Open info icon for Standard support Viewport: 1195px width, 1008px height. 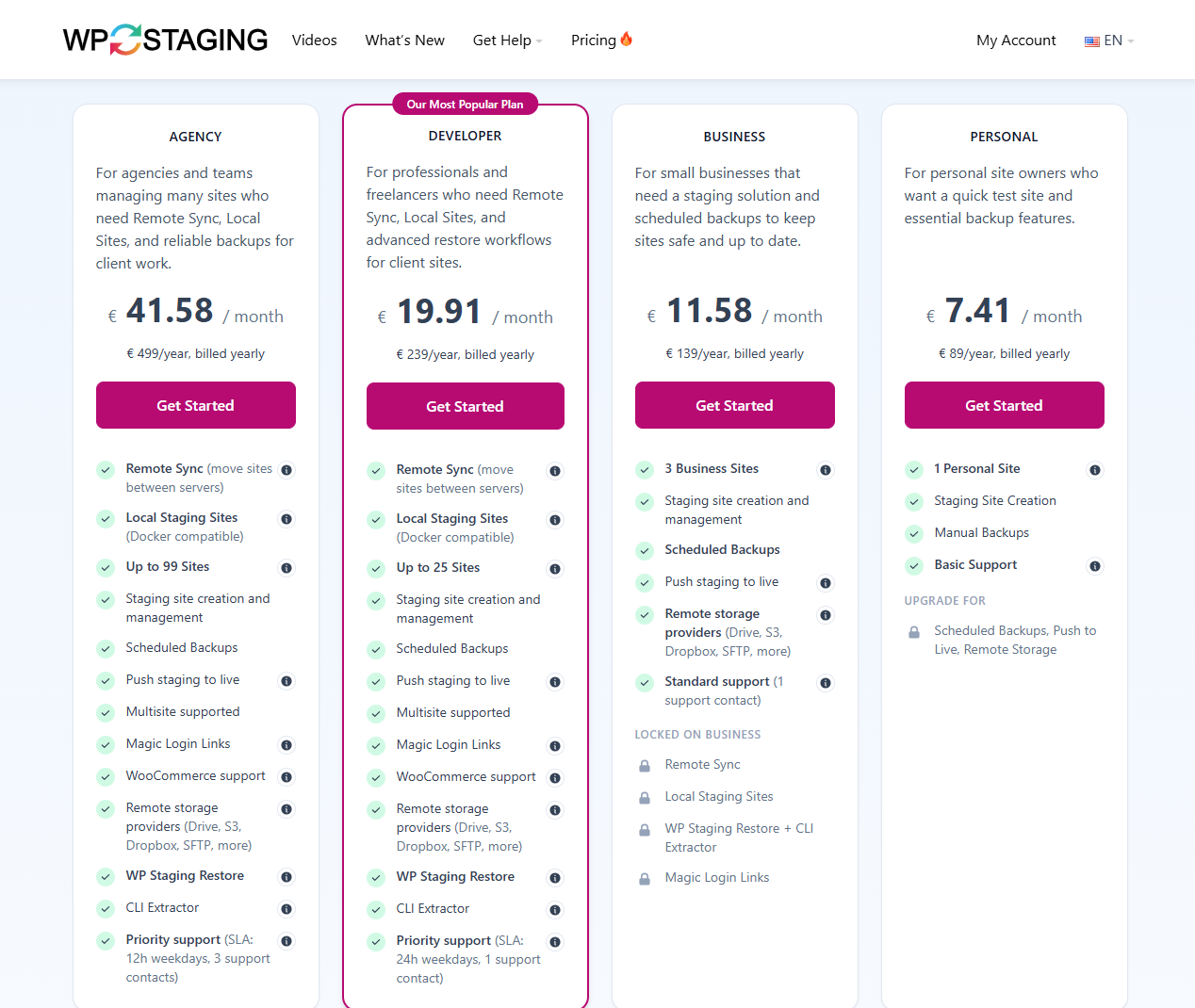pyautogui.click(x=826, y=683)
